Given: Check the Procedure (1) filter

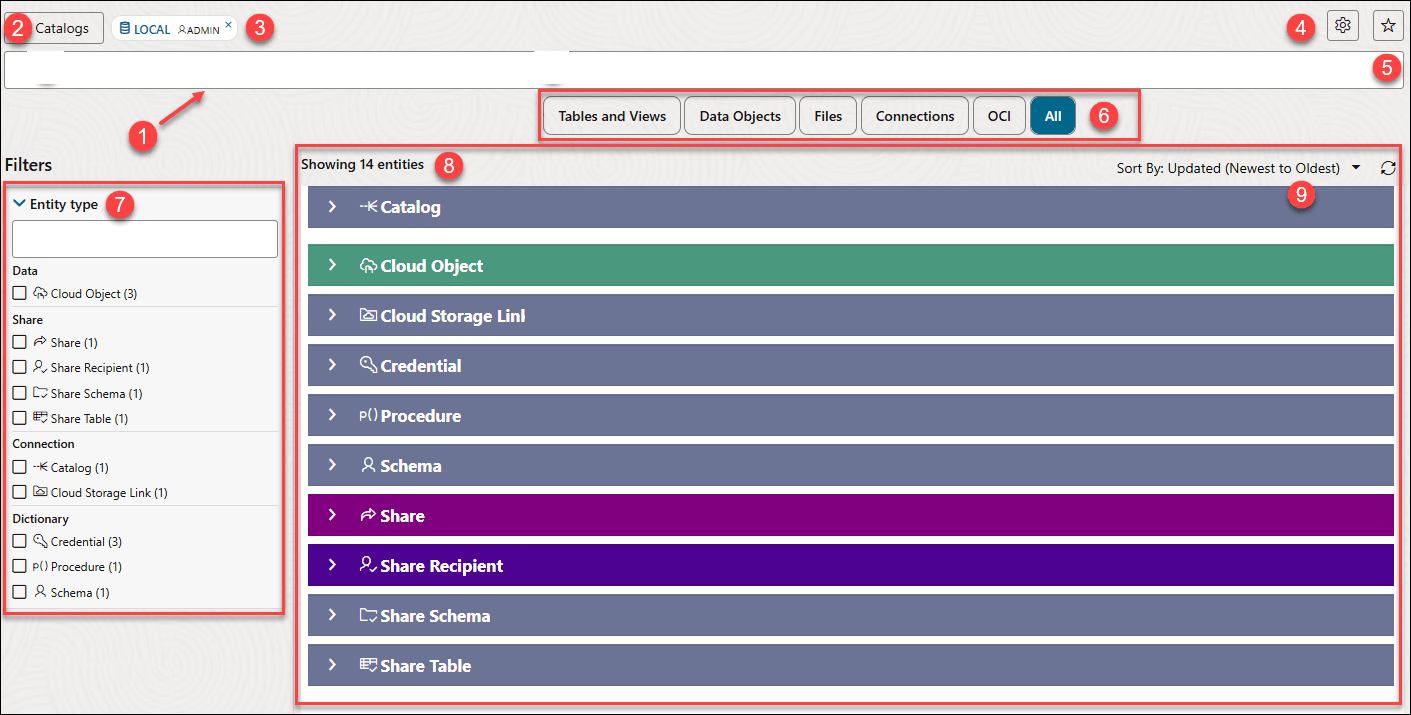Looking at the screenshot, I should pyautogui.click(x=19, y=566).
